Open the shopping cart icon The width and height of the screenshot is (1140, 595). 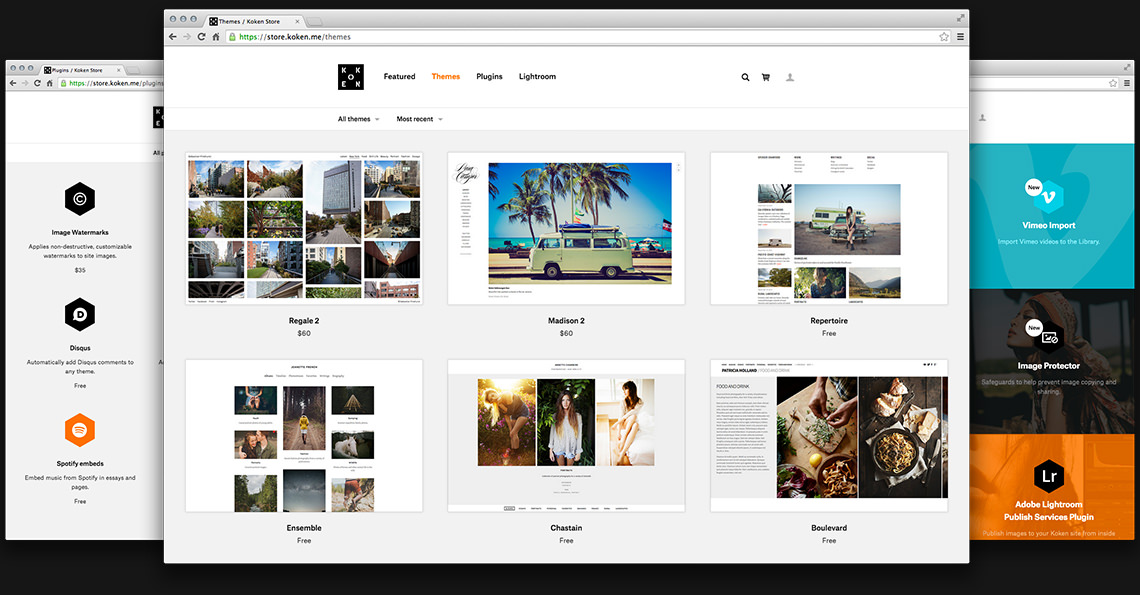tap(766, 77)
